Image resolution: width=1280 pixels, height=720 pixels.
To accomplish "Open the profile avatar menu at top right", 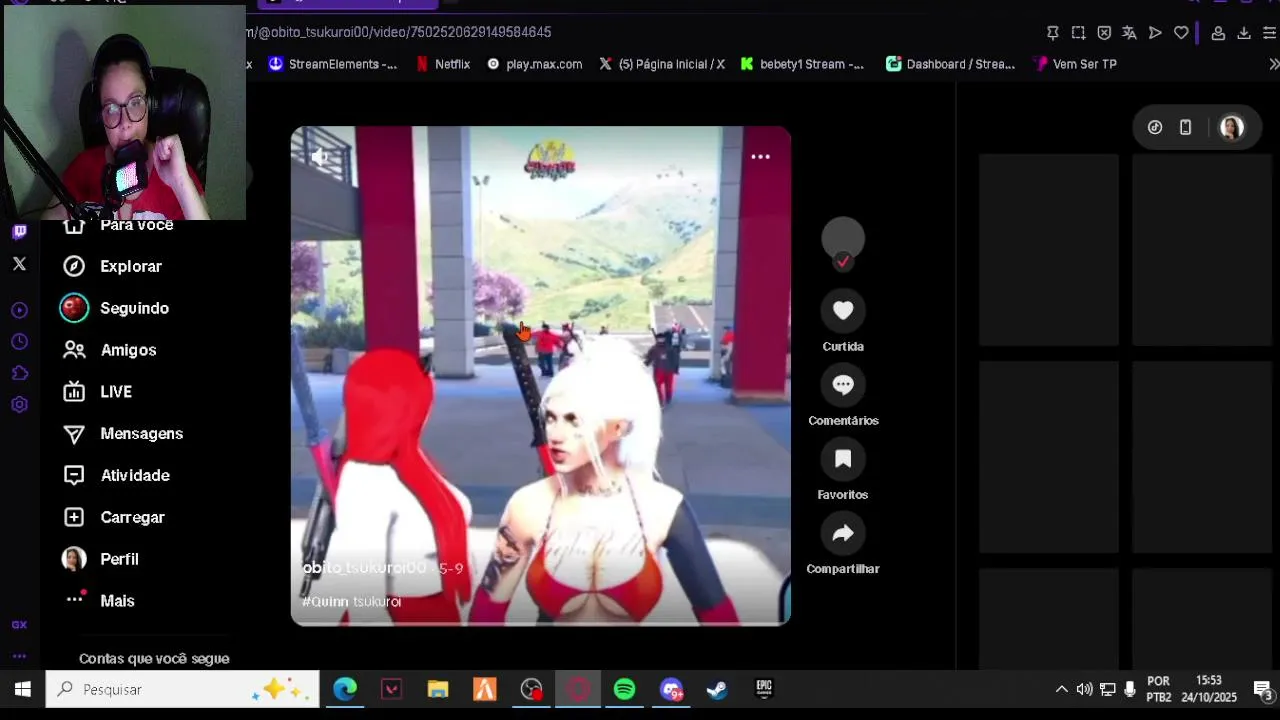I will 1232,128.
